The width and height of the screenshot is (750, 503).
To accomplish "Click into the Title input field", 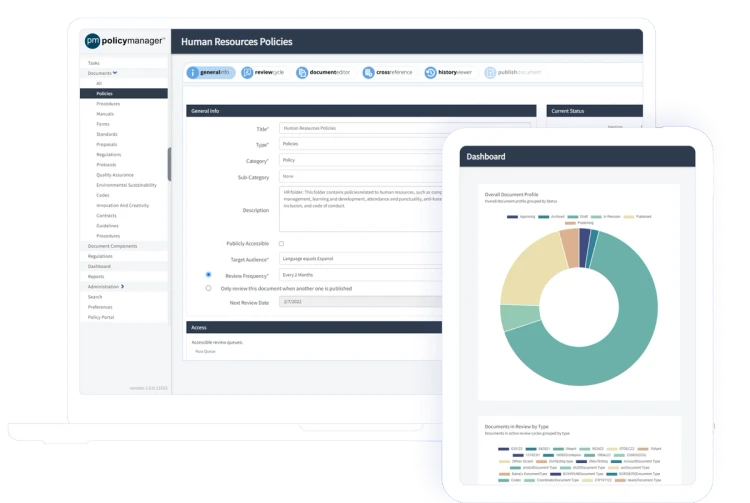I will point(405,128).
